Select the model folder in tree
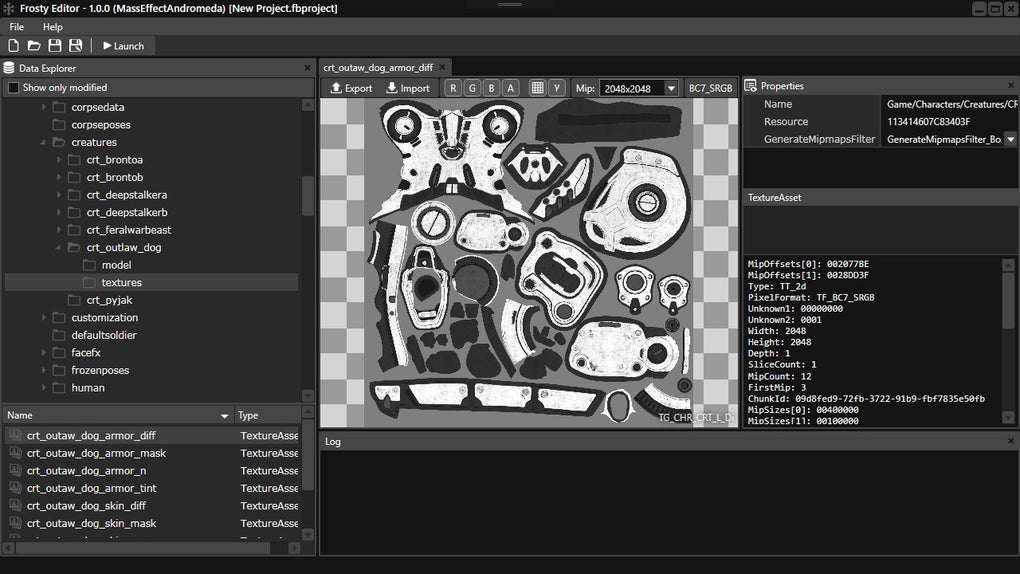Image resolution: width=1020 pixels, height=574 pixels. (116, 265)
